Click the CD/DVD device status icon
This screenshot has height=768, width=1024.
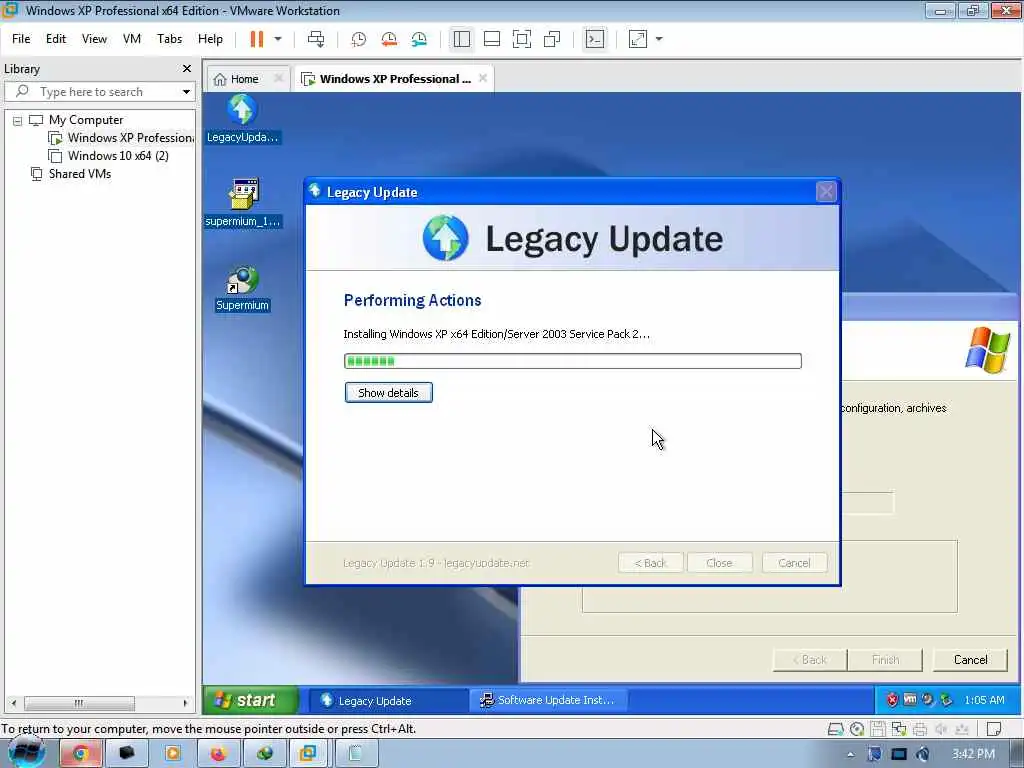[x=857, y=729]
